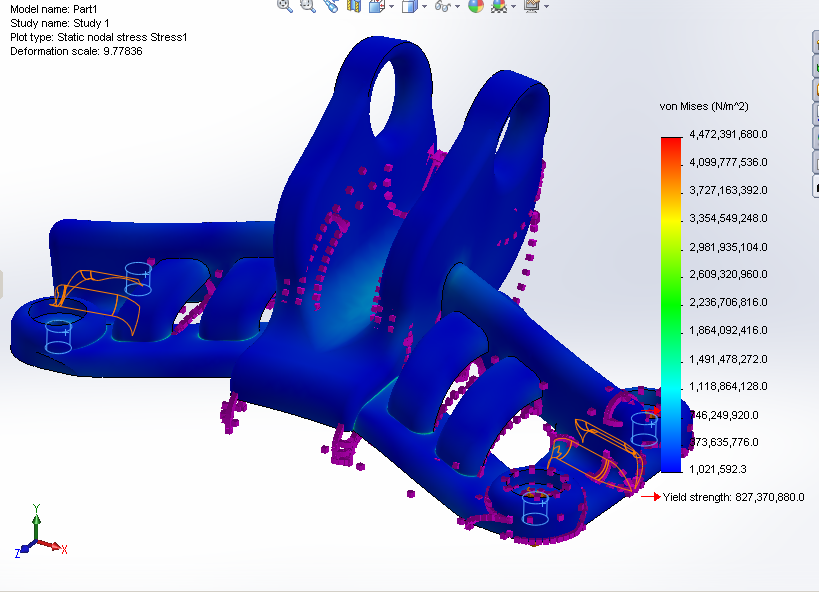This screenshot has width=819, height=592.
Task: Expand the View Settings dropdown arrow
Action: point(546,8)
